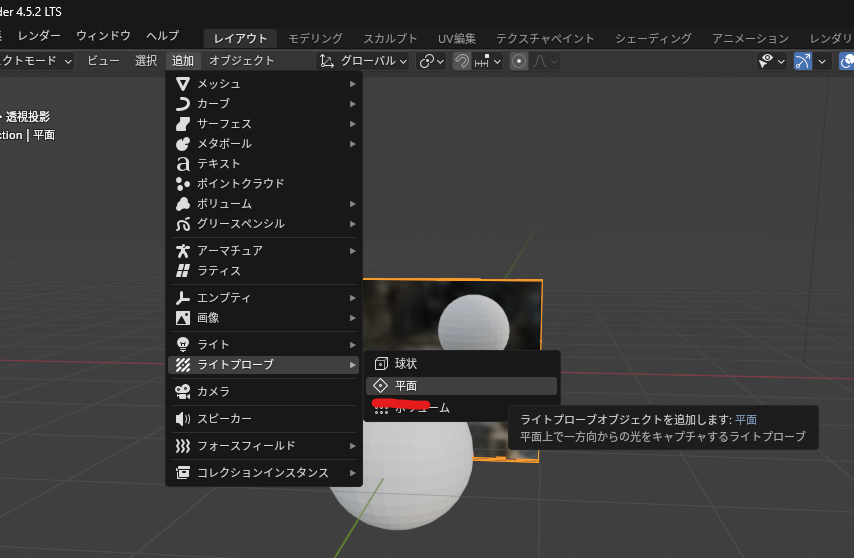Click the Select (選択) menu button
Viewport: 854px width, 558px height.
point(146,61)
